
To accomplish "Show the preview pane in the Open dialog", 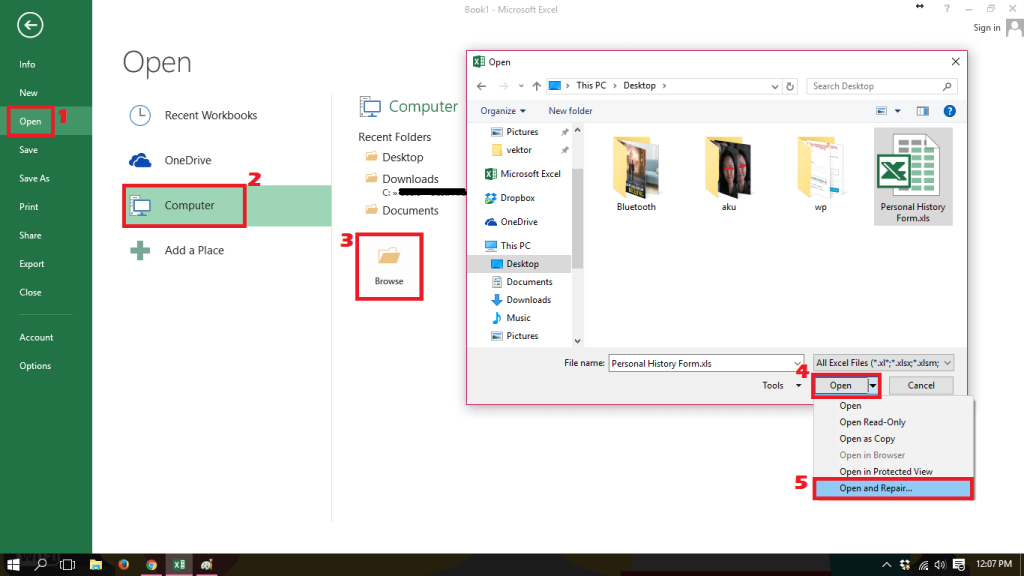I will [922, 110].
